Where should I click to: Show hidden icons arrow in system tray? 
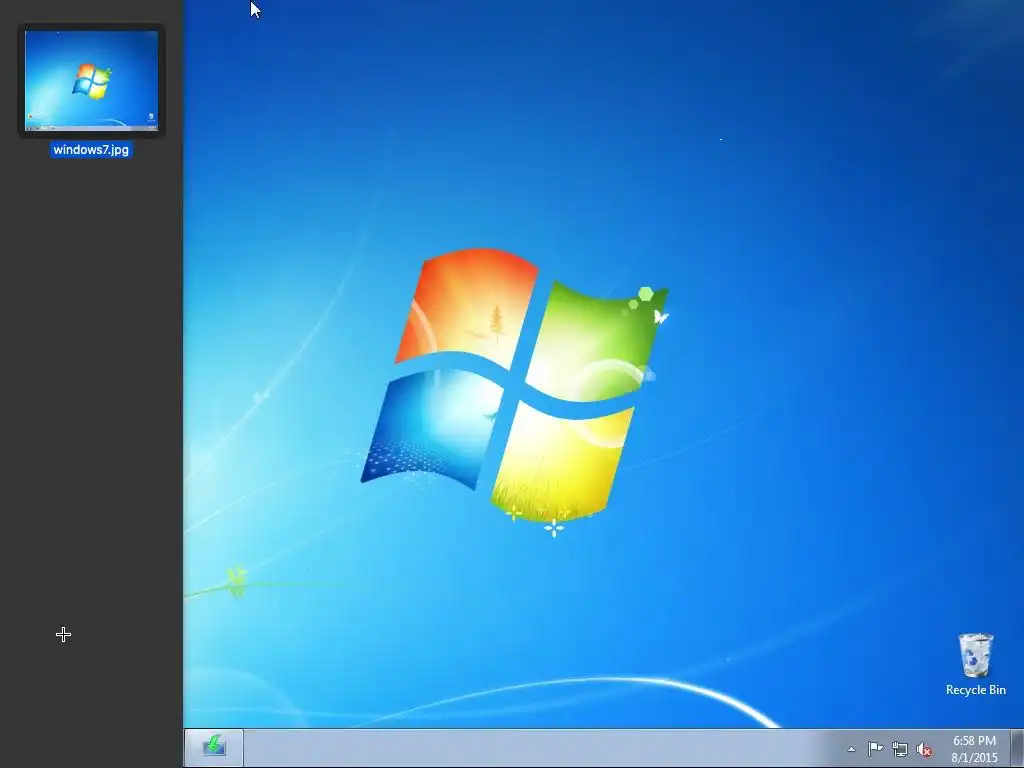click(851, 749)
